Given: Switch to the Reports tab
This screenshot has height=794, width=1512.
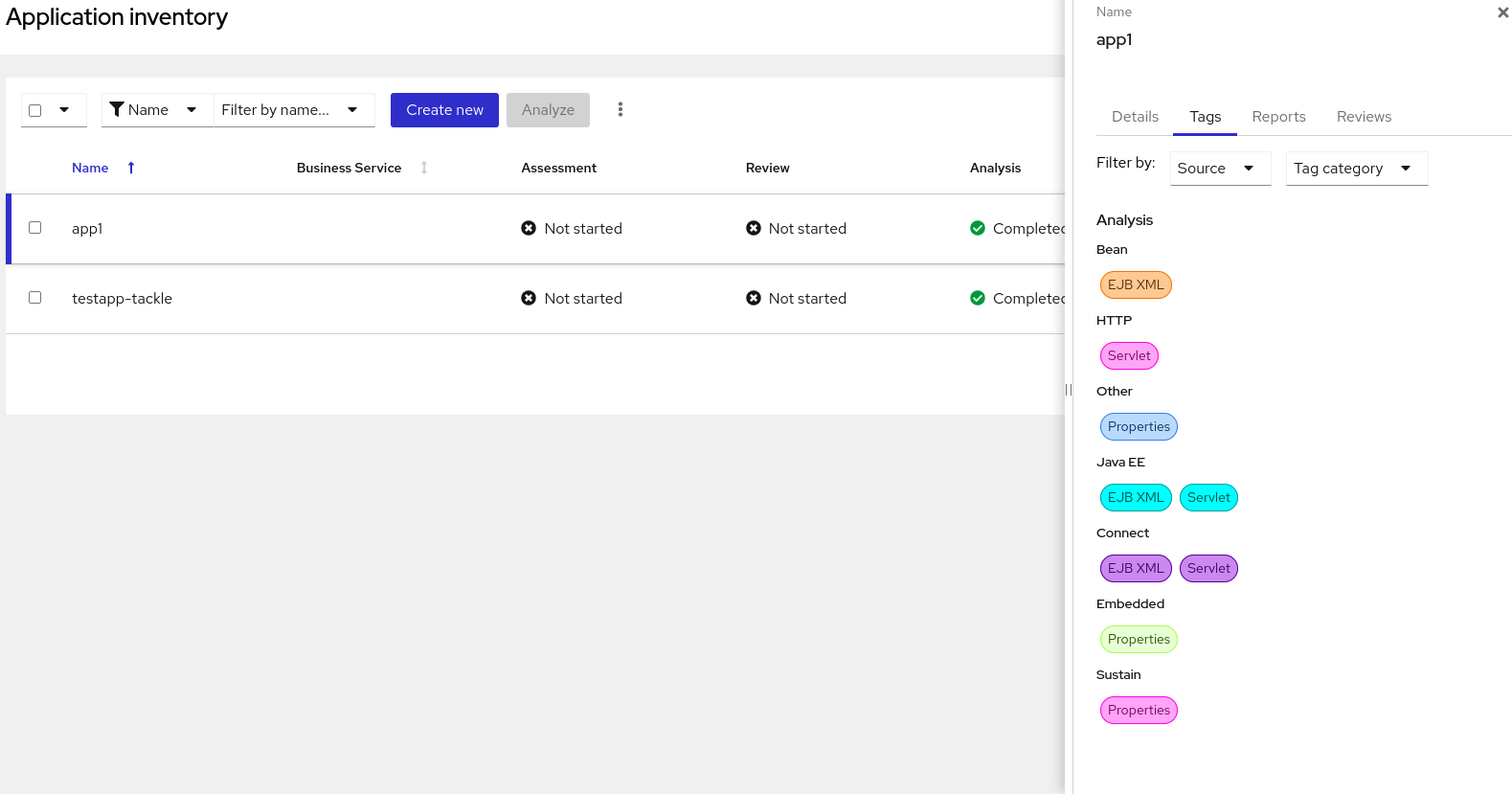Looking at the screenshot, I should (x=1278, y=117).
